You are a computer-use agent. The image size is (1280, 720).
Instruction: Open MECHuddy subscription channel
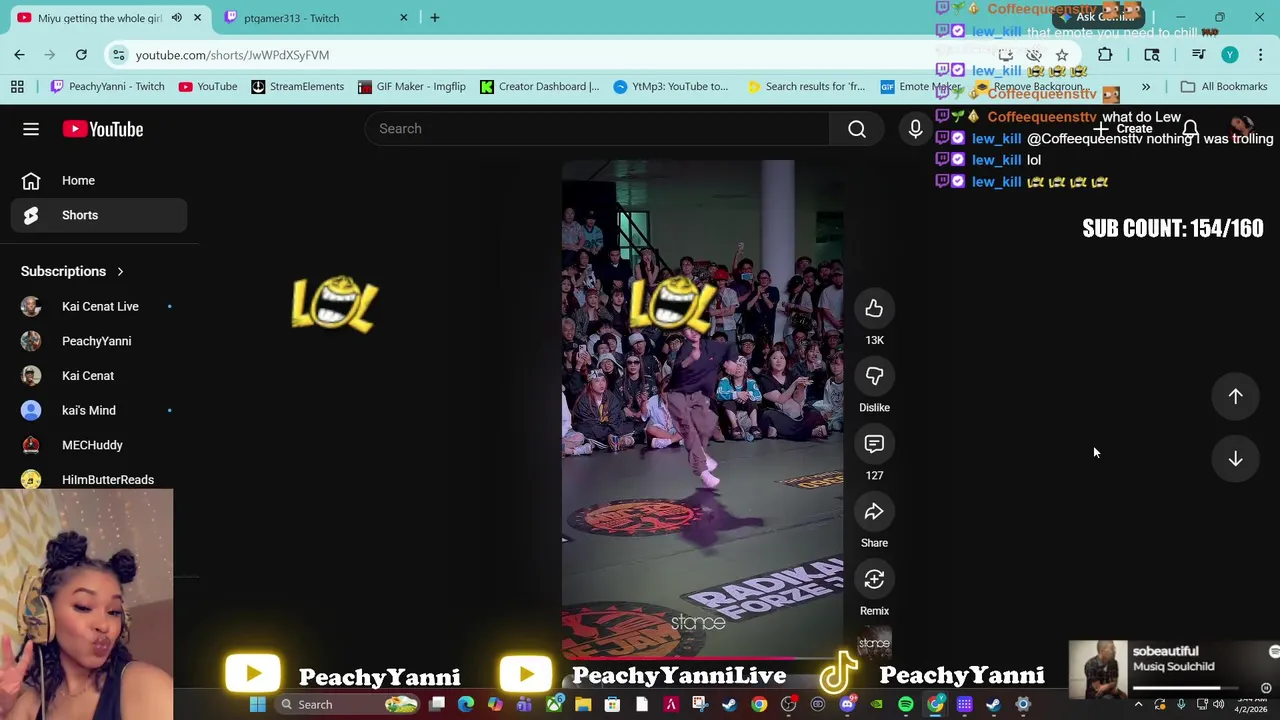click(98, 445)
